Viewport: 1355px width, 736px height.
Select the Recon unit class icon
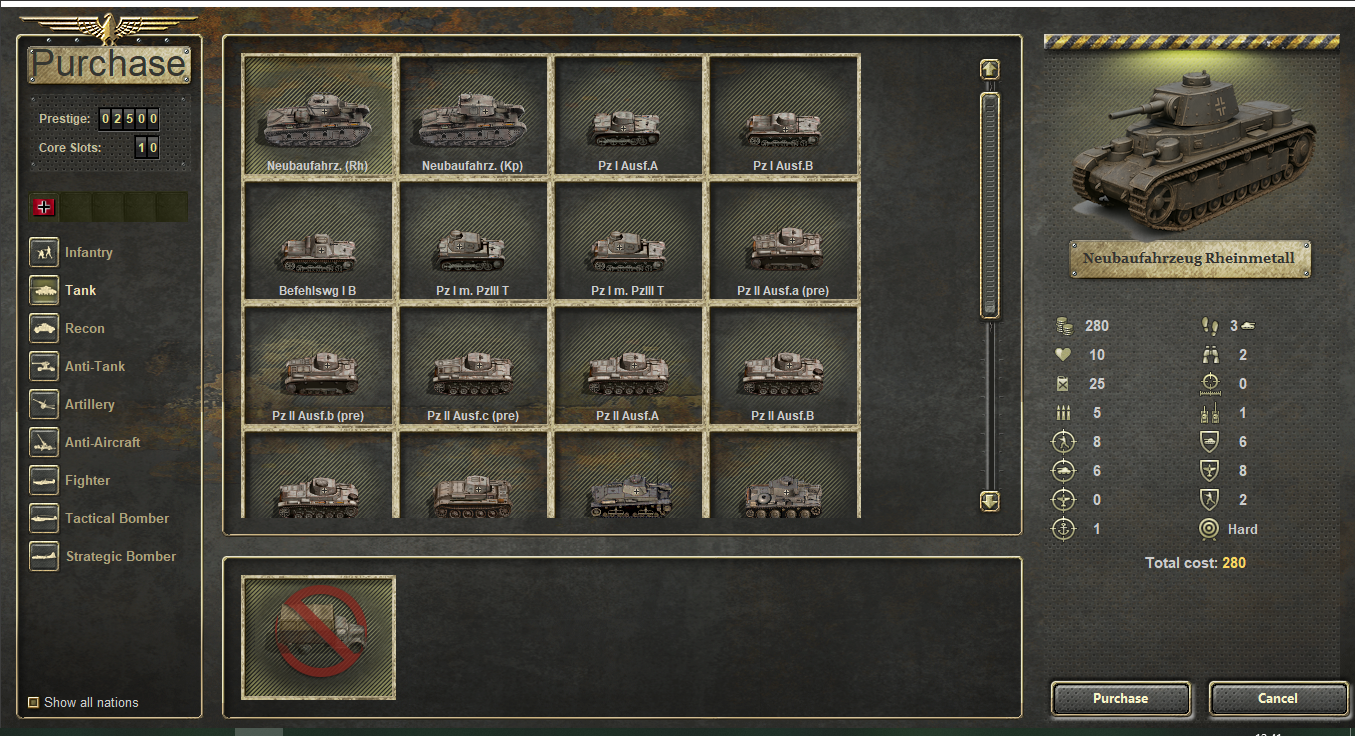(44, 328)
